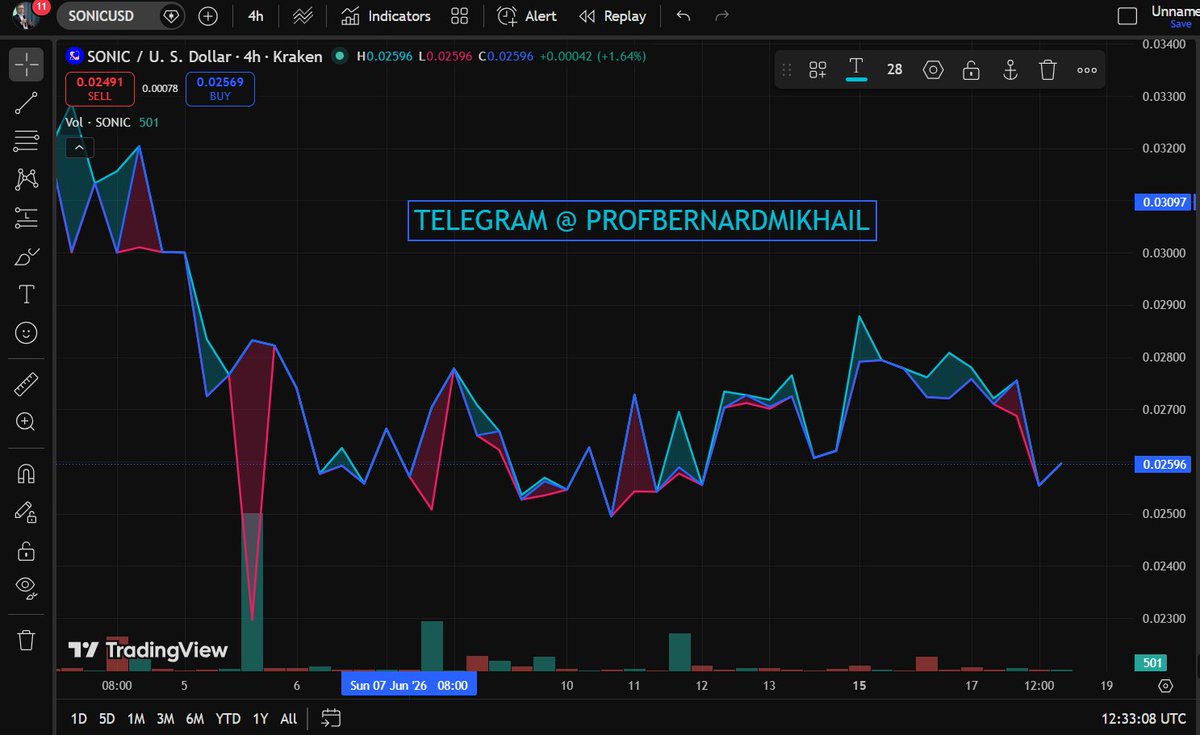1200x735 pixels.
Task: Collapse the indicator legend arrow
Action: click(79, 147)
